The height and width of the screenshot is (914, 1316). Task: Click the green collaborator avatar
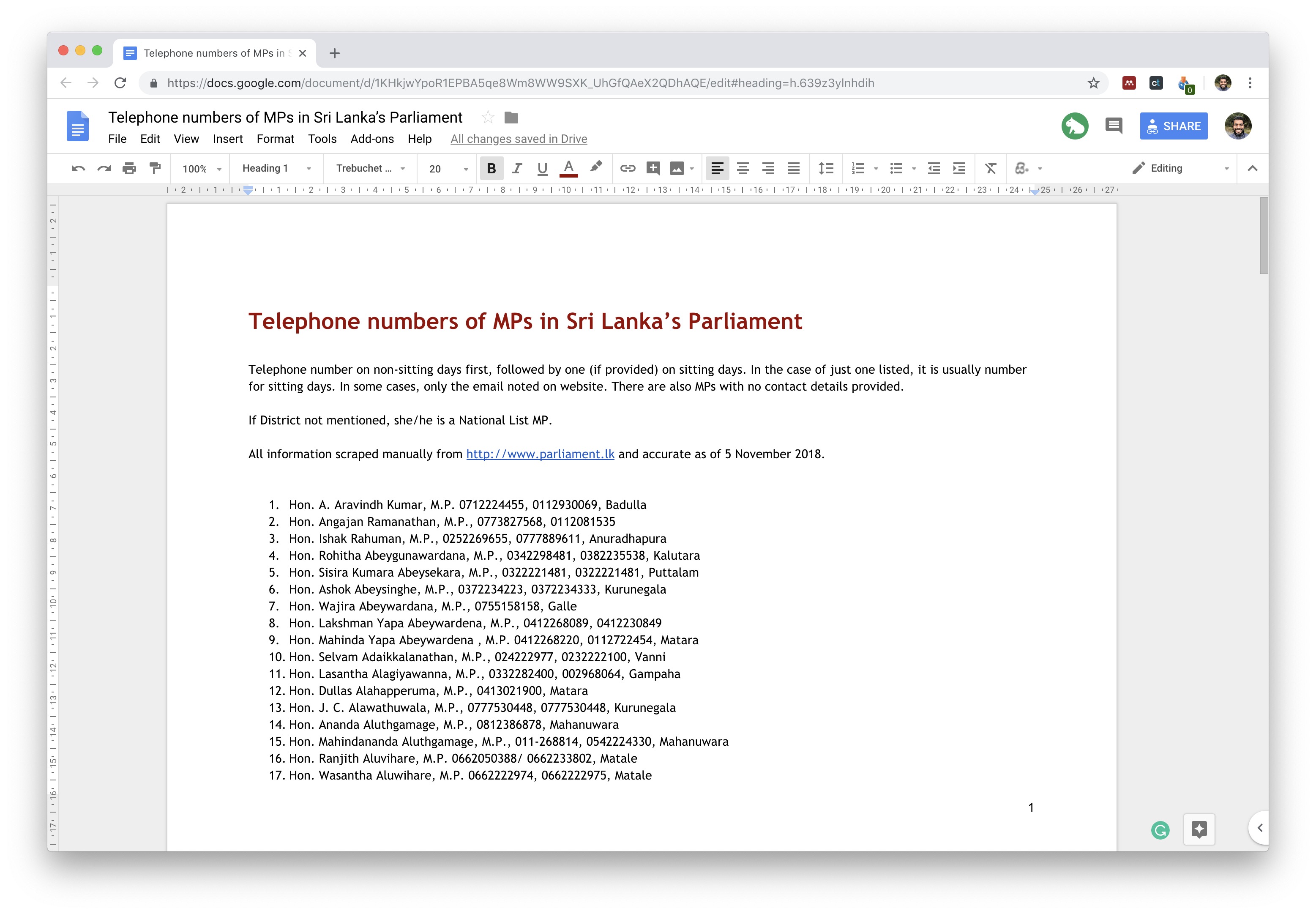point(1074,126)
